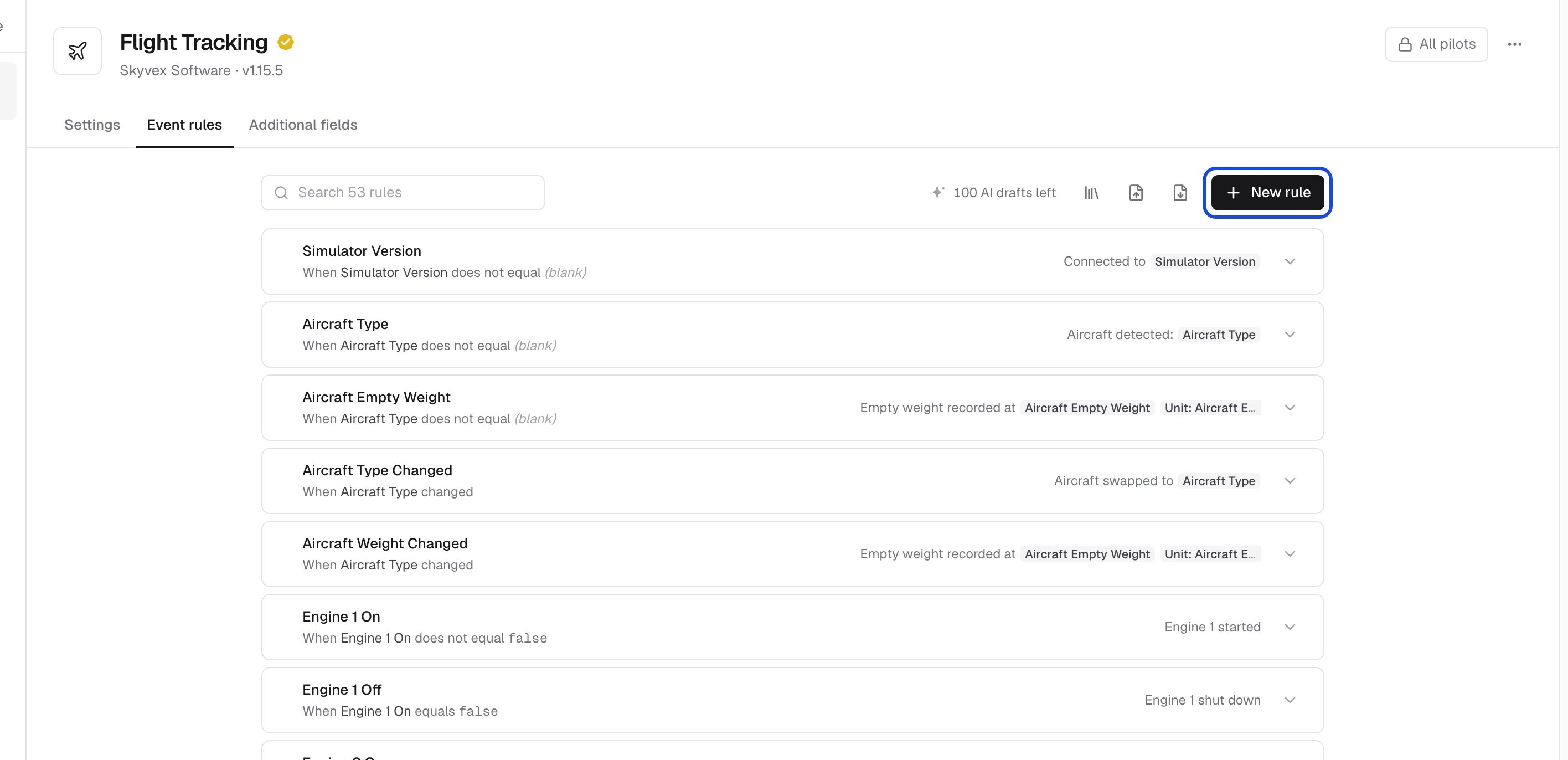Expand the Aircraft Weight Changed rule chevron
This screenshot has width=1568, height=760.
[x=1290, y=553]
